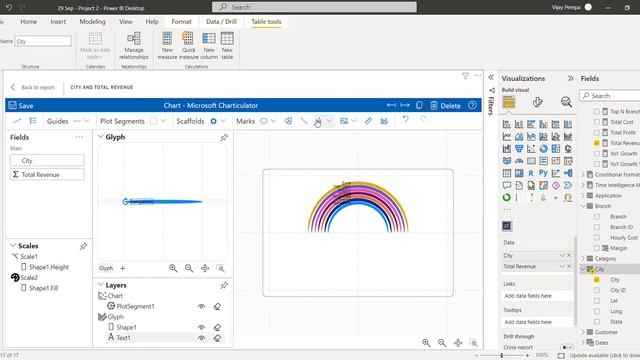Click the title bar Search box
The height and width of the screenshot is (360, 640).
pyautogui.click(x=314, y=7)
